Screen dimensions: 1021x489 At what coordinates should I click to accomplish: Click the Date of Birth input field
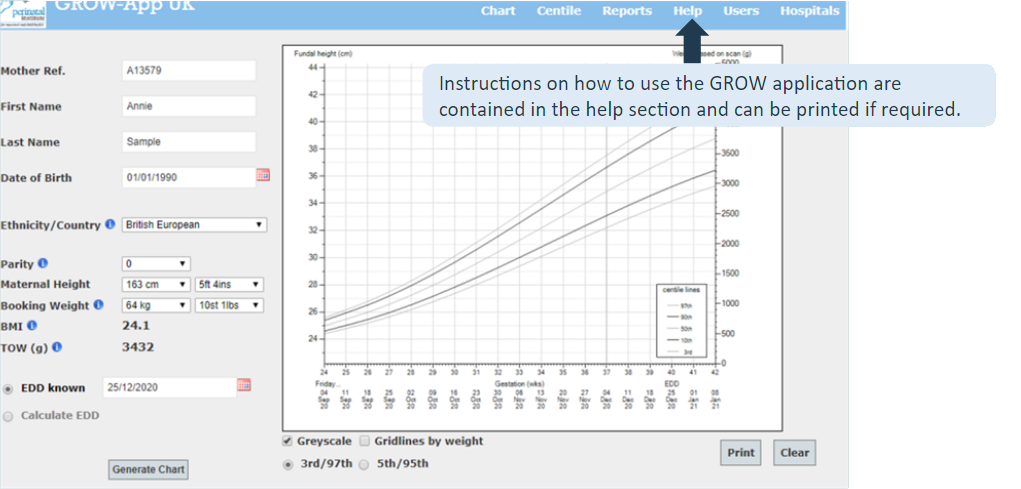click(x=189, y=177)
